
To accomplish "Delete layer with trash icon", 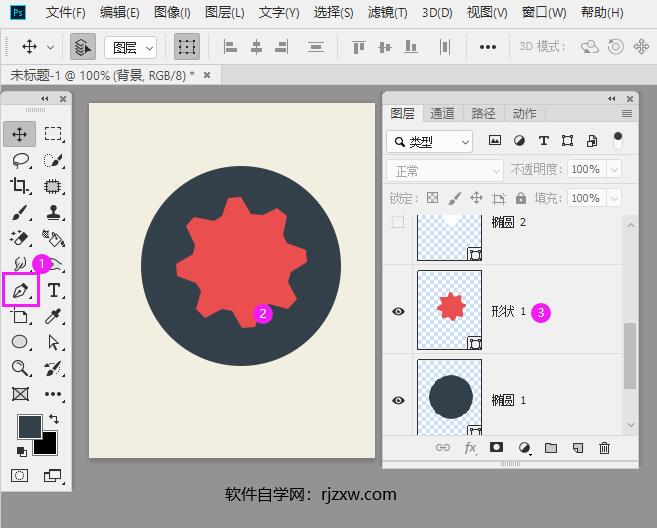I will (x=604, y=448).
